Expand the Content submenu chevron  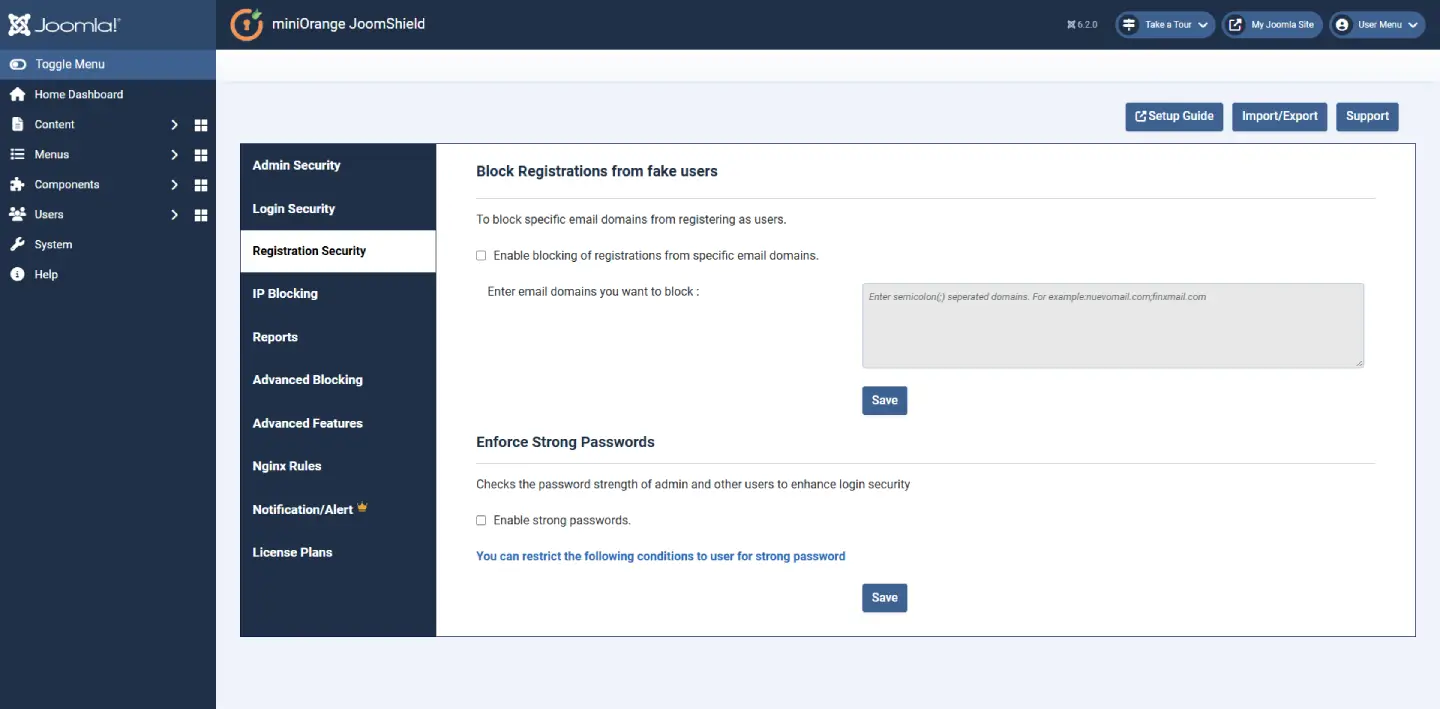click(x=174, y=125)
